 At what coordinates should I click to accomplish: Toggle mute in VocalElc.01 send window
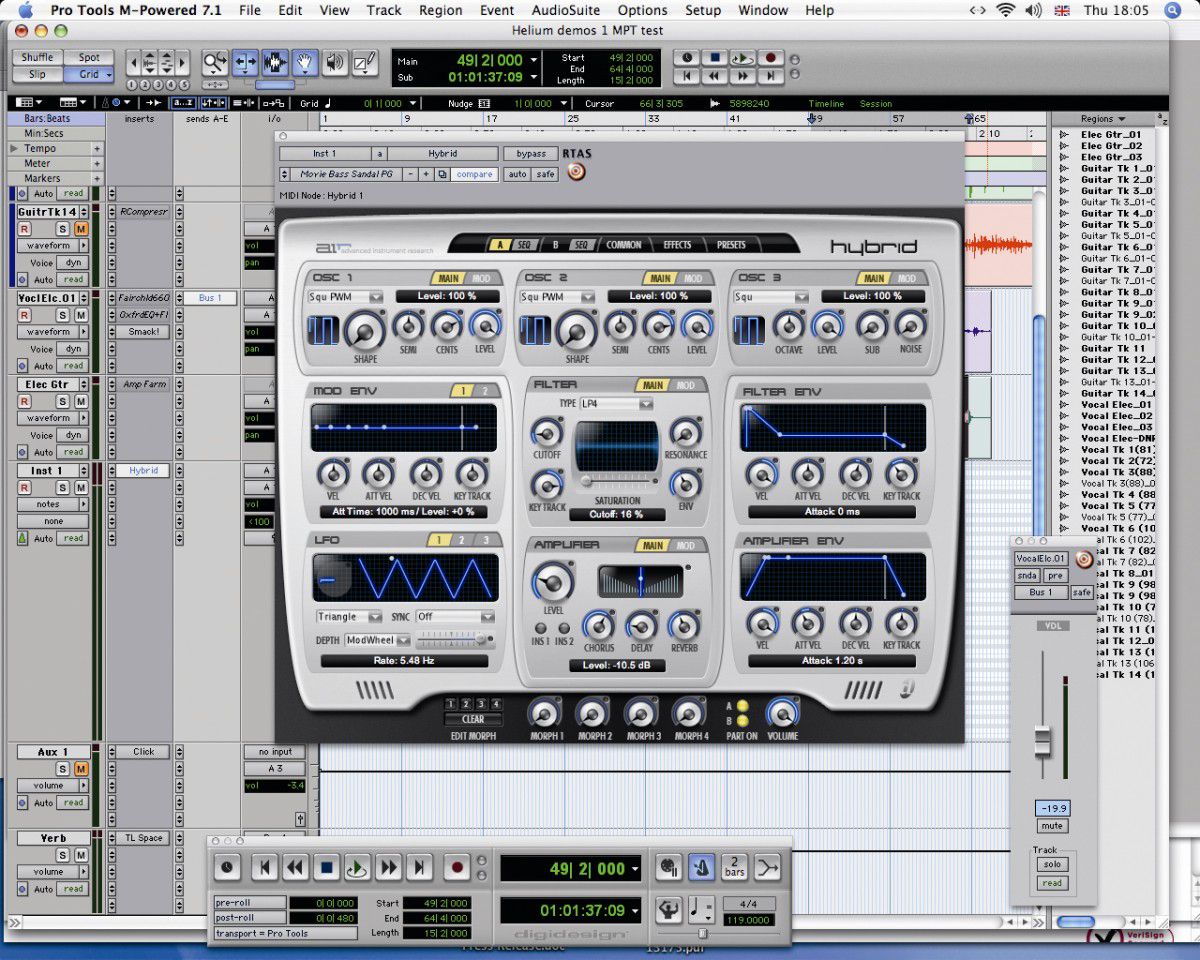(x=1051, y=826)
